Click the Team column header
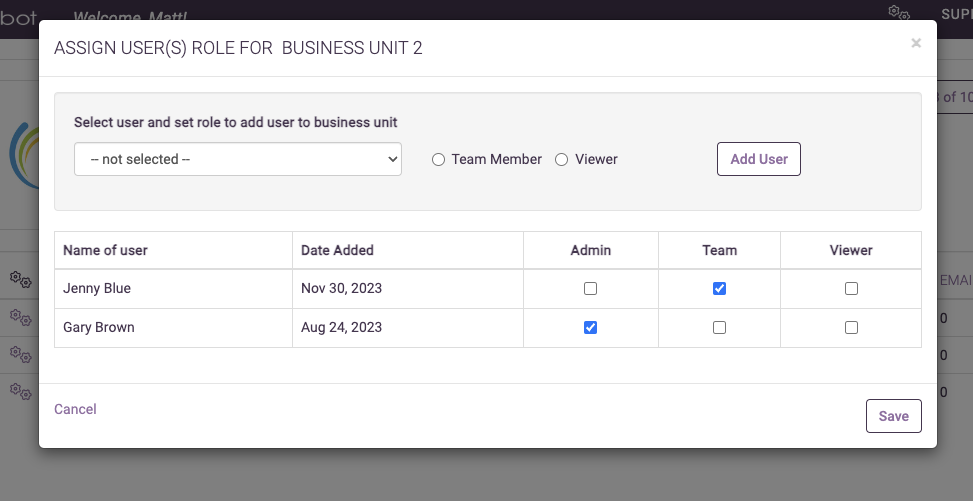Viewport: 973px width, 501px height. 719,250
